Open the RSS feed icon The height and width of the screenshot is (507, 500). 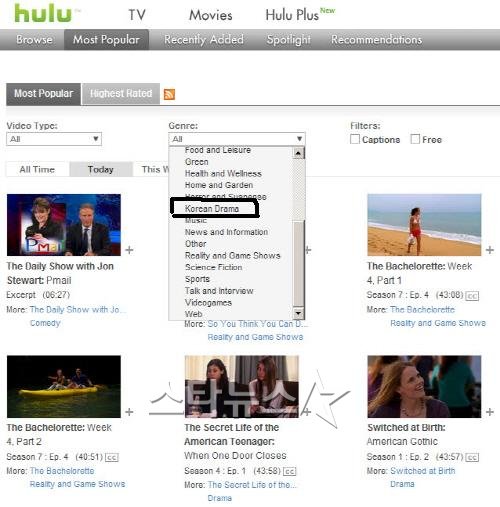coord(169,94)
